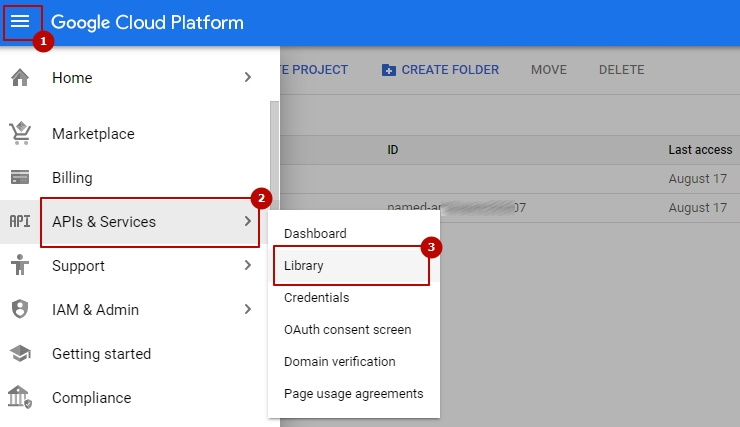Click the partially hidden Create Project button
Viewport: 740px width, 427px height.
click(x=314, y=70)
